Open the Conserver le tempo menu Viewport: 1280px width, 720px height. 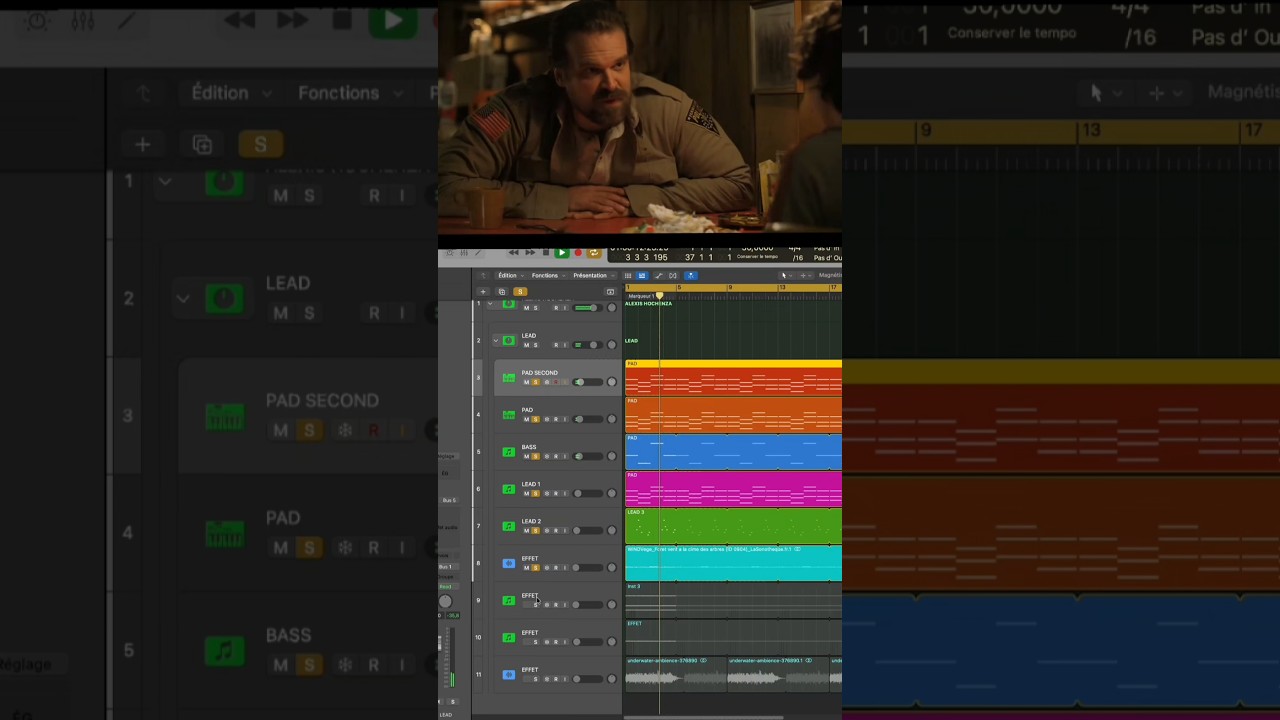pos(756,257)
